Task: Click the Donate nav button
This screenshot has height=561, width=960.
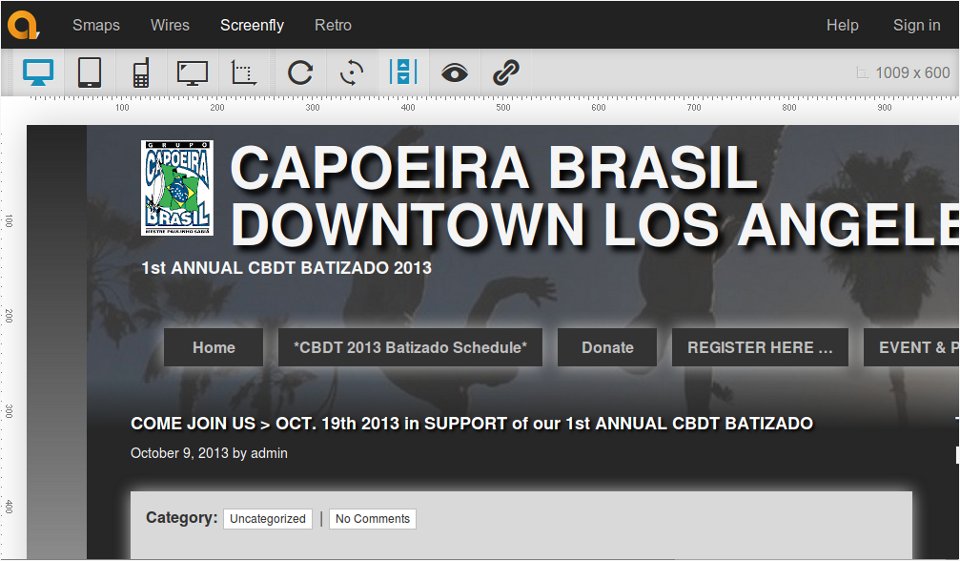Action: 607,347
